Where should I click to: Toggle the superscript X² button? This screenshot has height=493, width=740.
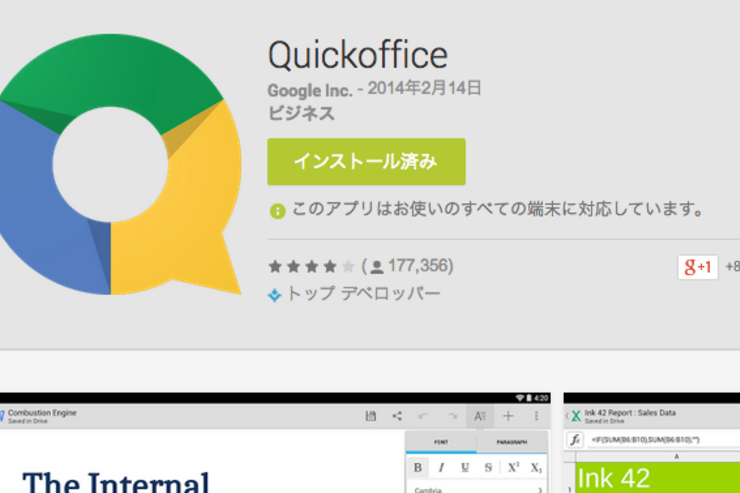[x=513, y=468]
